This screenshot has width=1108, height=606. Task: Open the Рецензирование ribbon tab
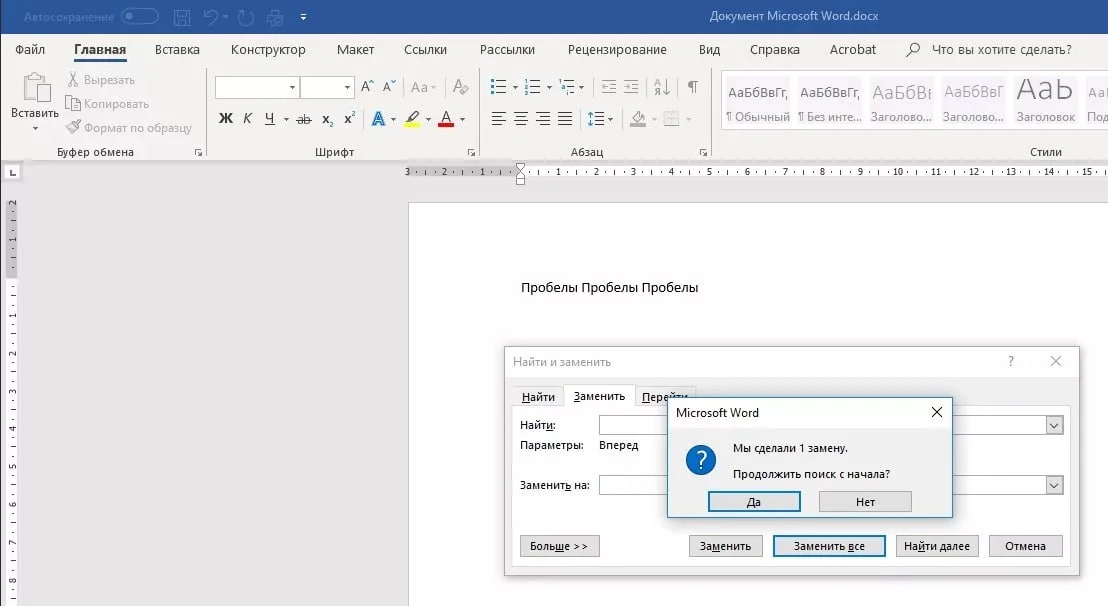617,49
